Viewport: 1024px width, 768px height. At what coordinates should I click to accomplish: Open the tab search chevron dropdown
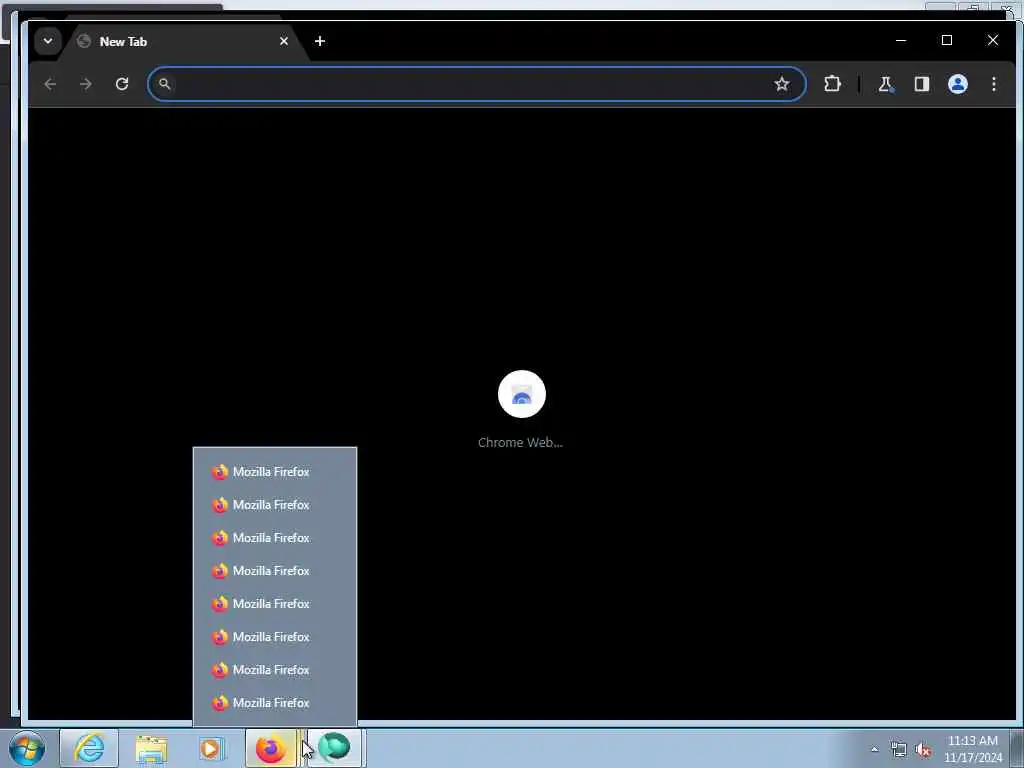(x=48, y=41)
